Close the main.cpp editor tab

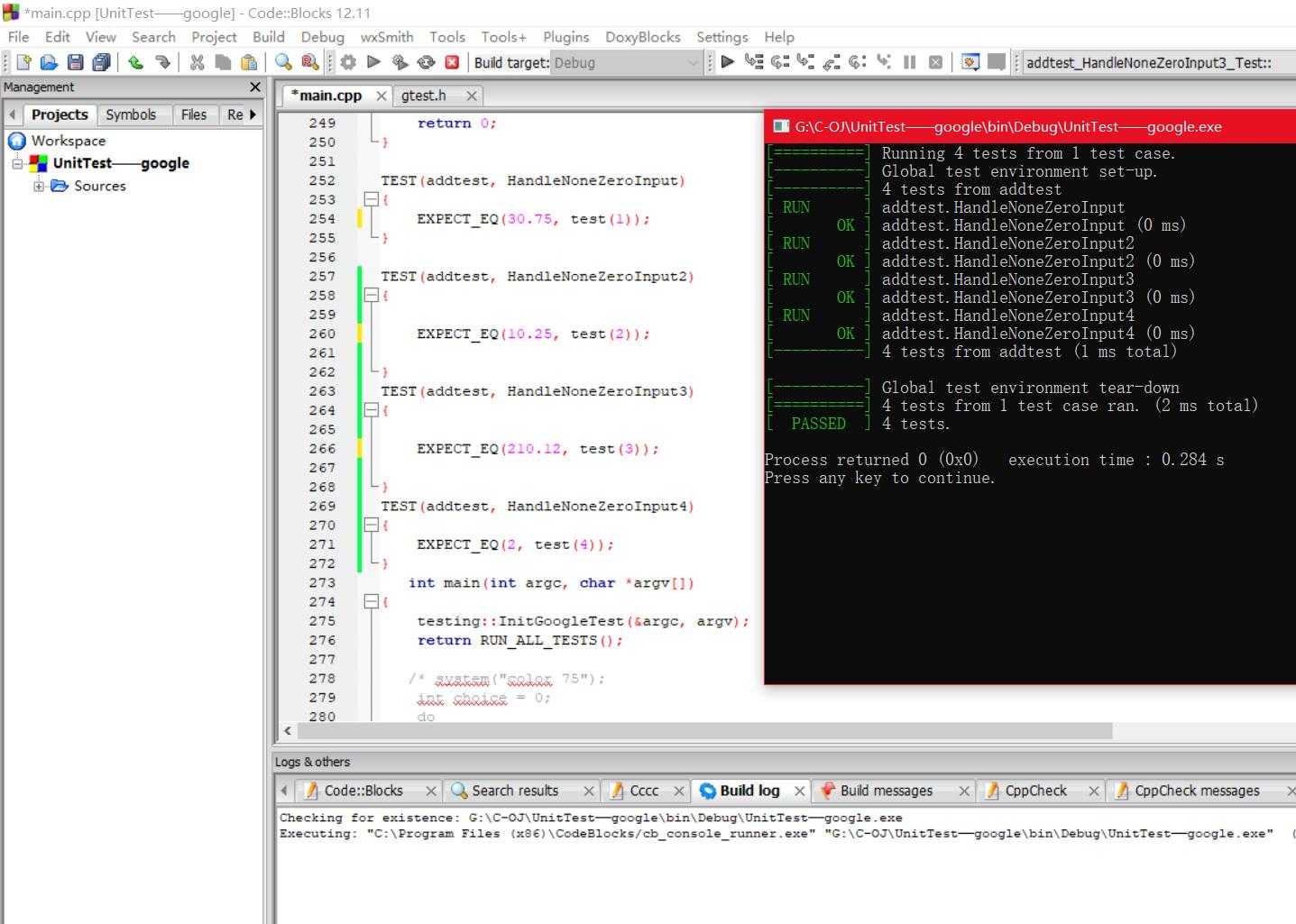click(x=381, y=96)
